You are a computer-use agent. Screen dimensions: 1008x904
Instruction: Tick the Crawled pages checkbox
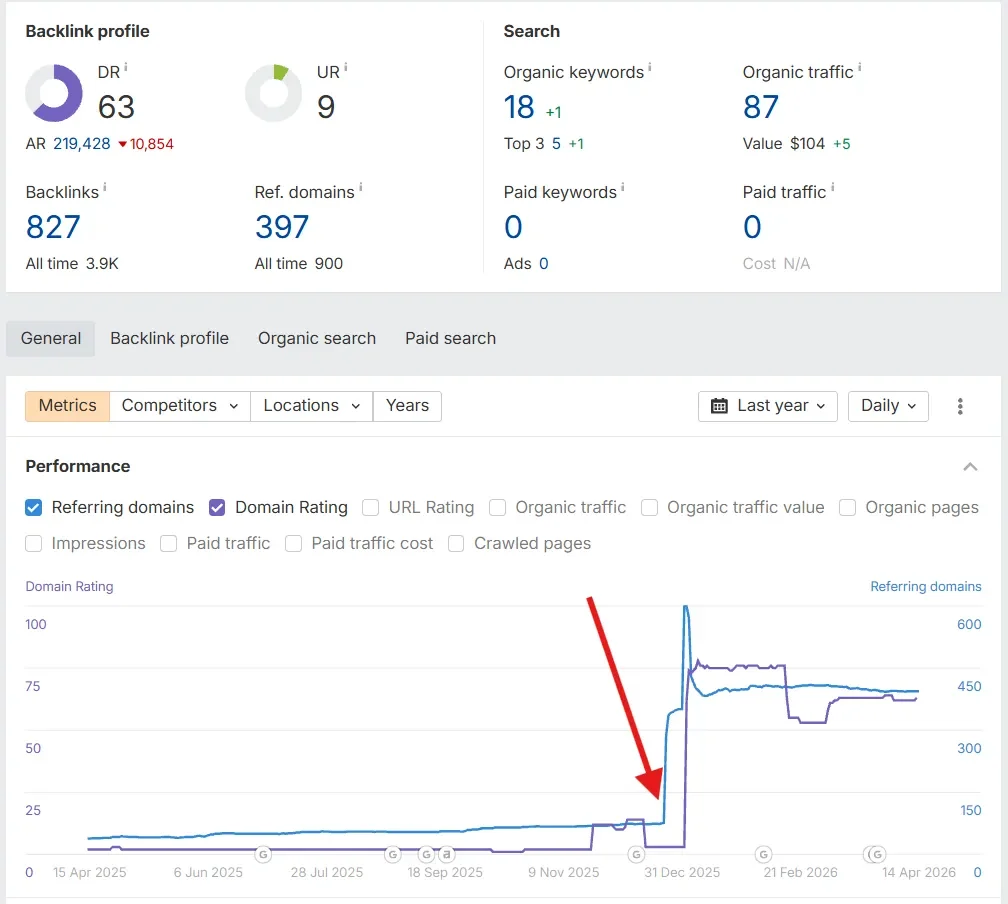coord(457,543)
